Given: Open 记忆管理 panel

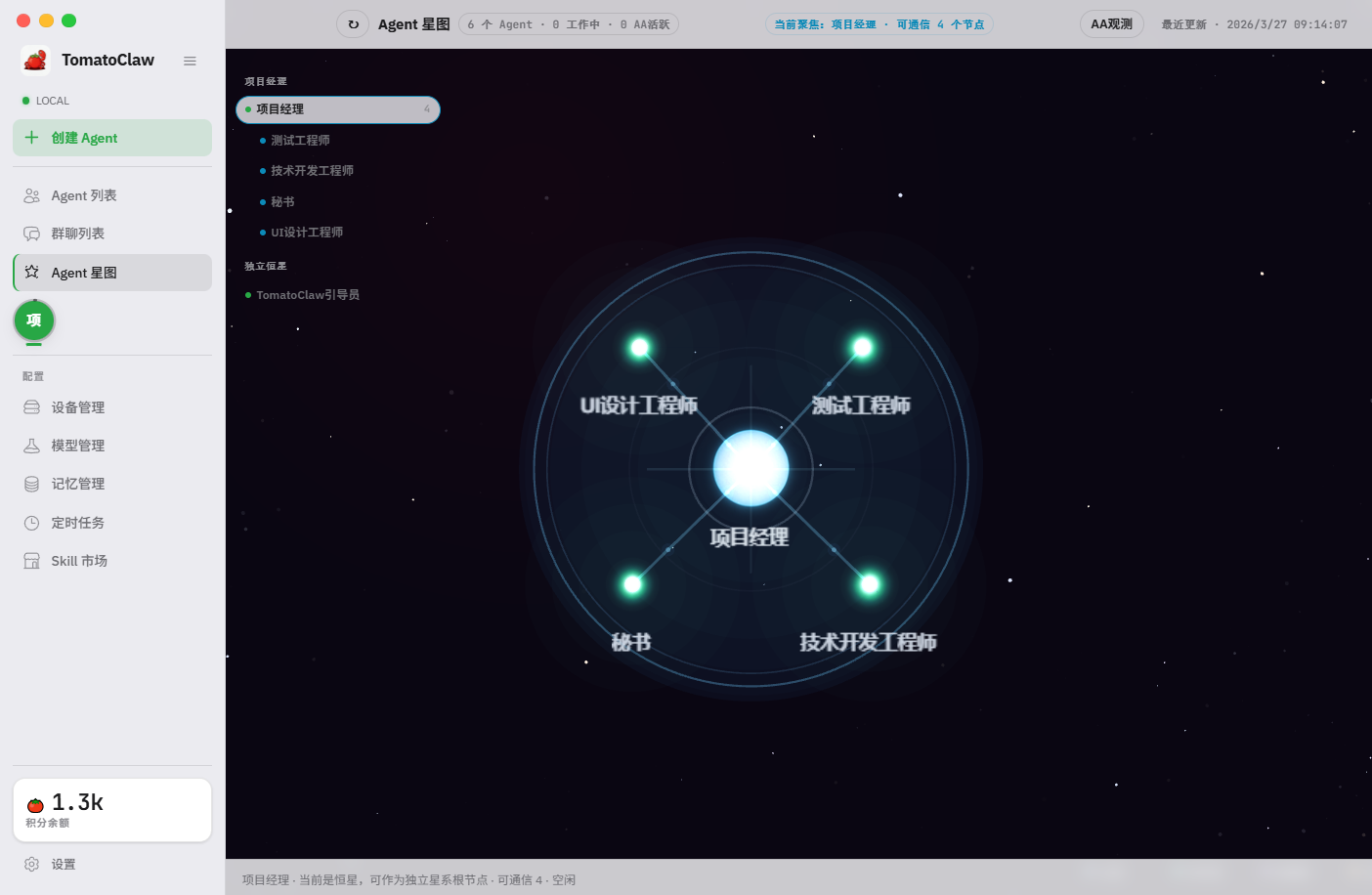Looking at the screenshot, I should [78, 484].
